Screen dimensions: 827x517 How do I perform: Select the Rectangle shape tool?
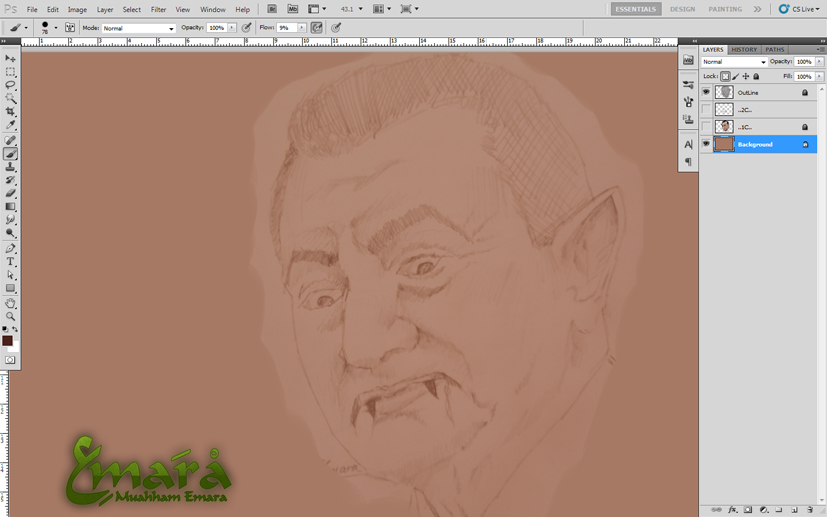coord(10,288)
